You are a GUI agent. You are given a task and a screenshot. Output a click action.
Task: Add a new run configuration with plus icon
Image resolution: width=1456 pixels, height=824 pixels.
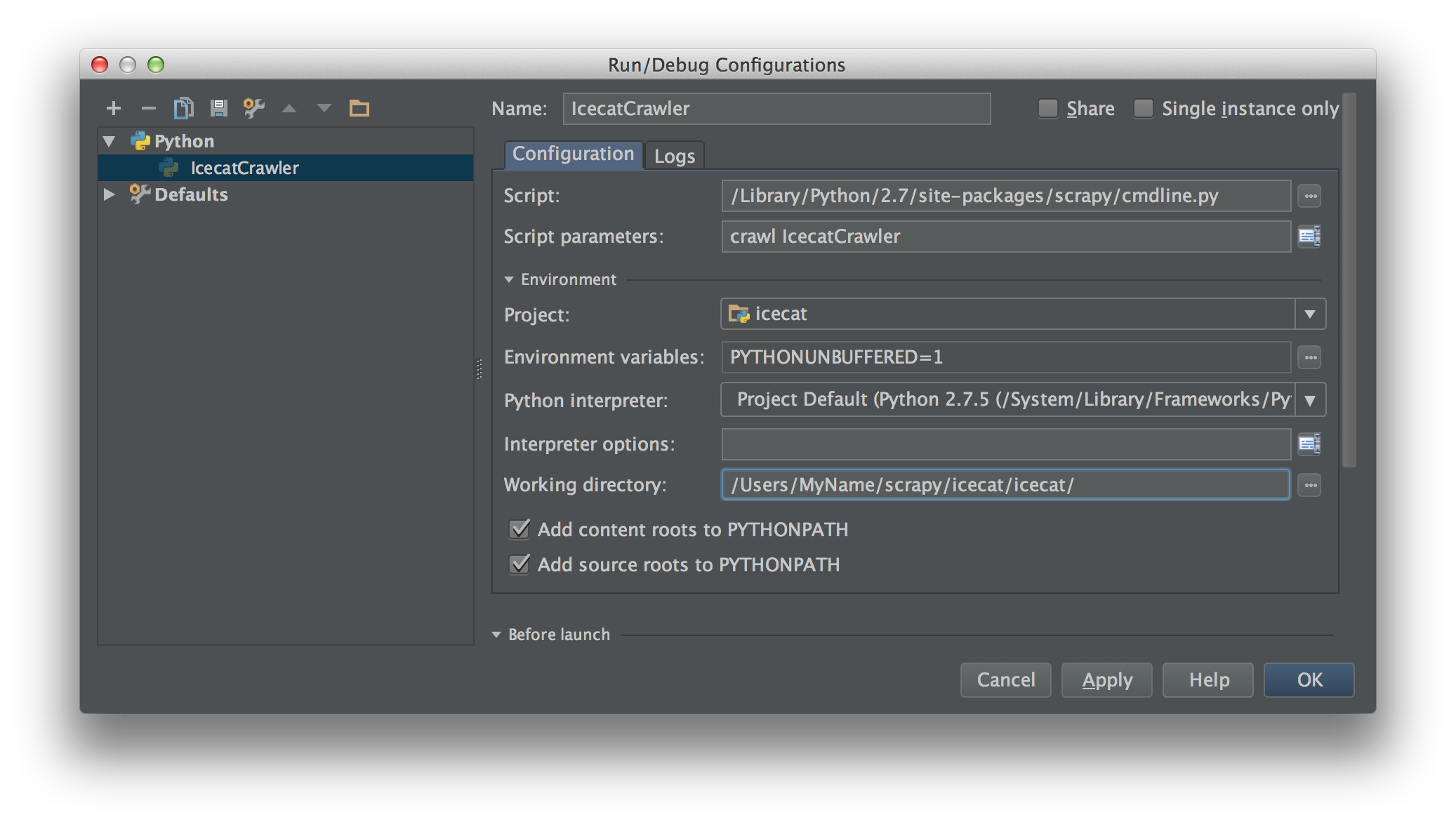pos(113,108)
